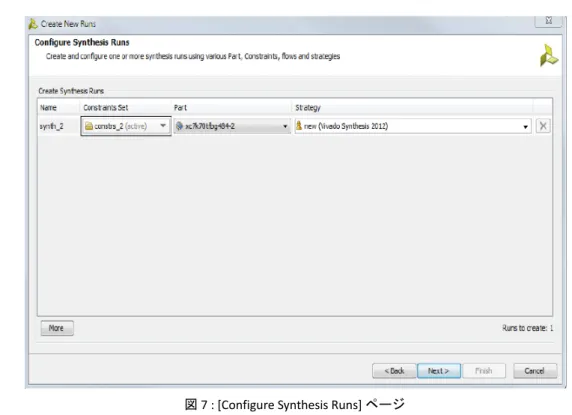Image resolution: width=572 pixels, height=415 pixels.
Task: Click the part chip icon beside xc7k70tfbg484-2
Action: click(x=179, y=126)
